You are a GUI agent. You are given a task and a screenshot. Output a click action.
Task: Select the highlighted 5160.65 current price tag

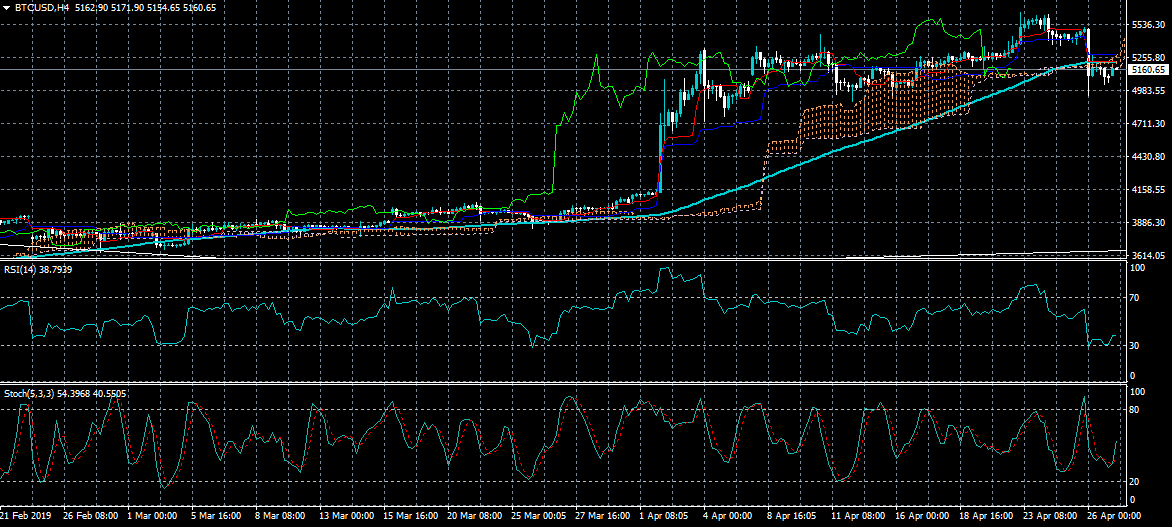pos(1148,70)
